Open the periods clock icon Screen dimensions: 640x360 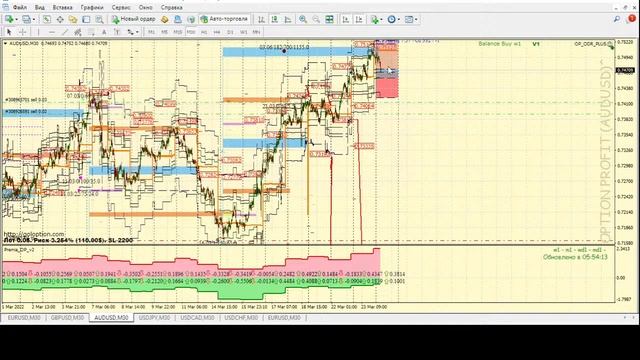pos(391,19)
